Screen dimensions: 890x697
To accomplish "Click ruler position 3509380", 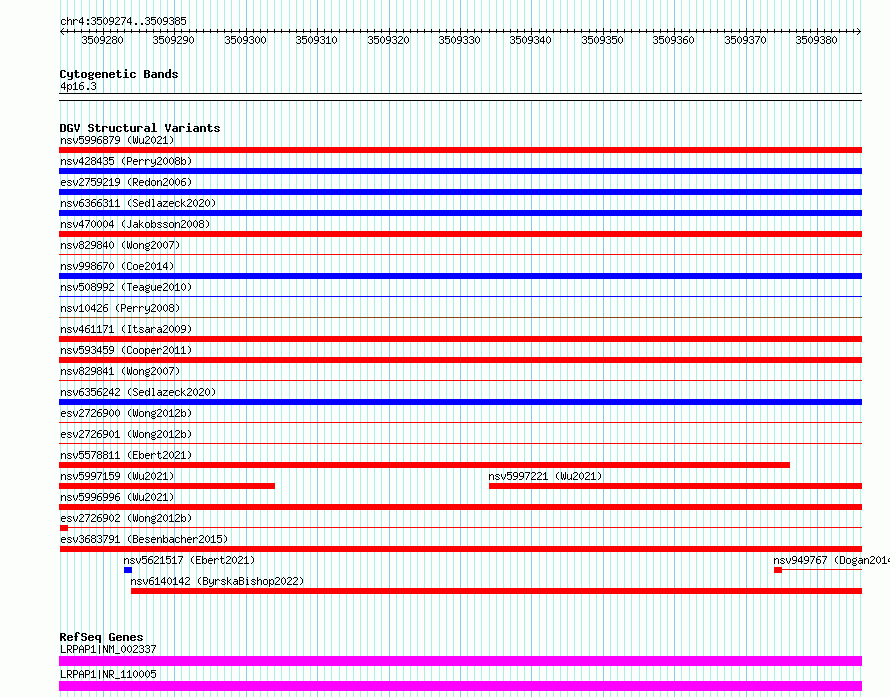I will tap(816, 40).
